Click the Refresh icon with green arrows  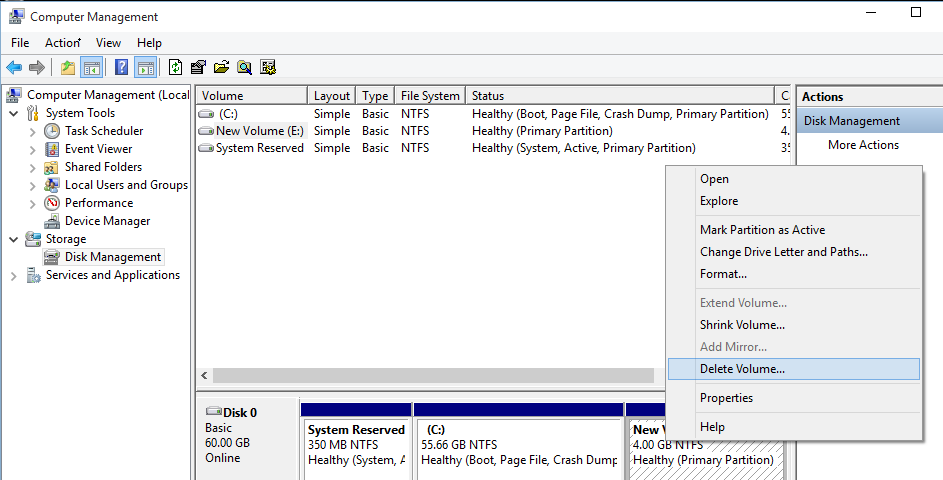click(x=175, y=67)
